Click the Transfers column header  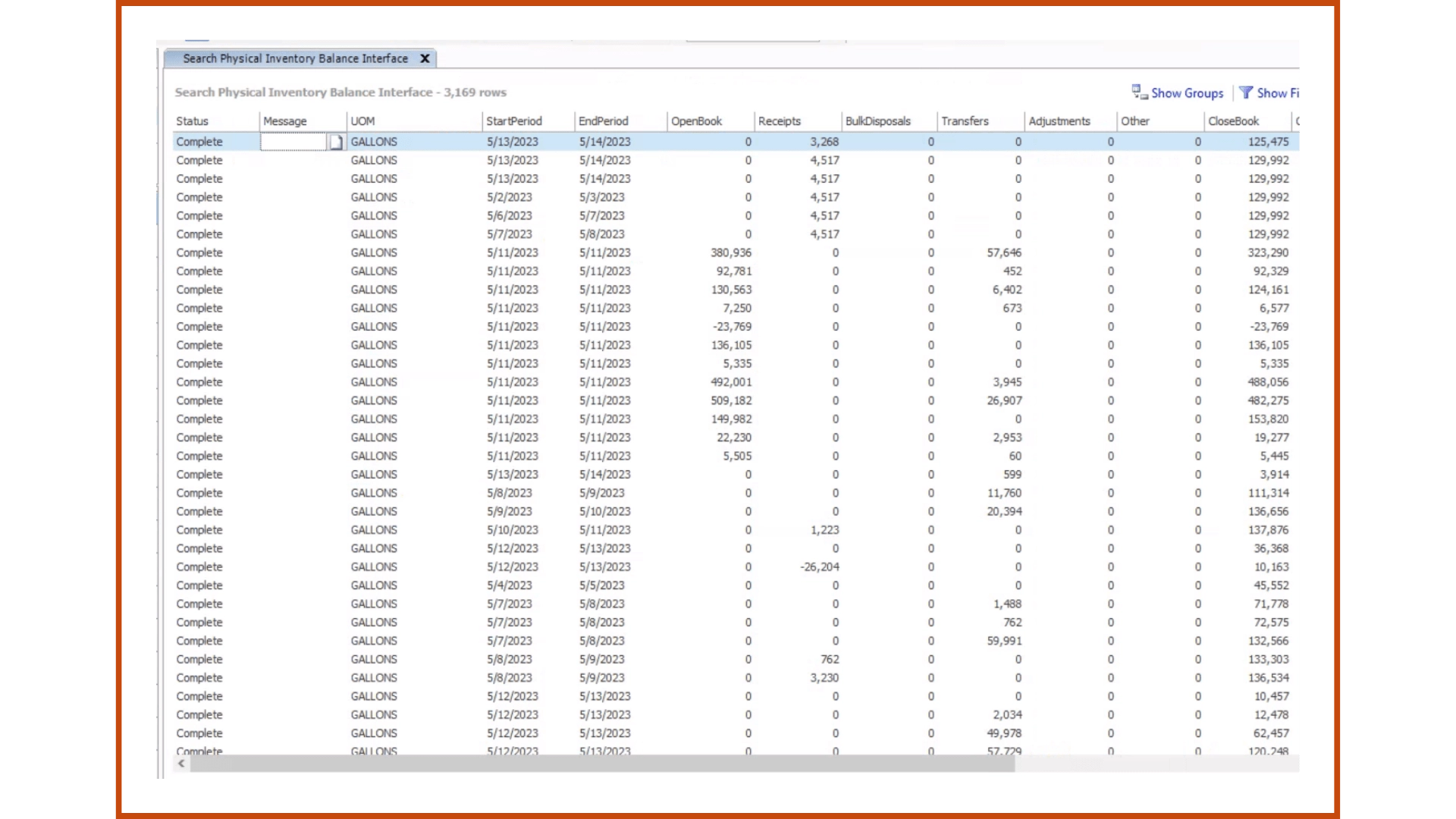pos(965,121)
